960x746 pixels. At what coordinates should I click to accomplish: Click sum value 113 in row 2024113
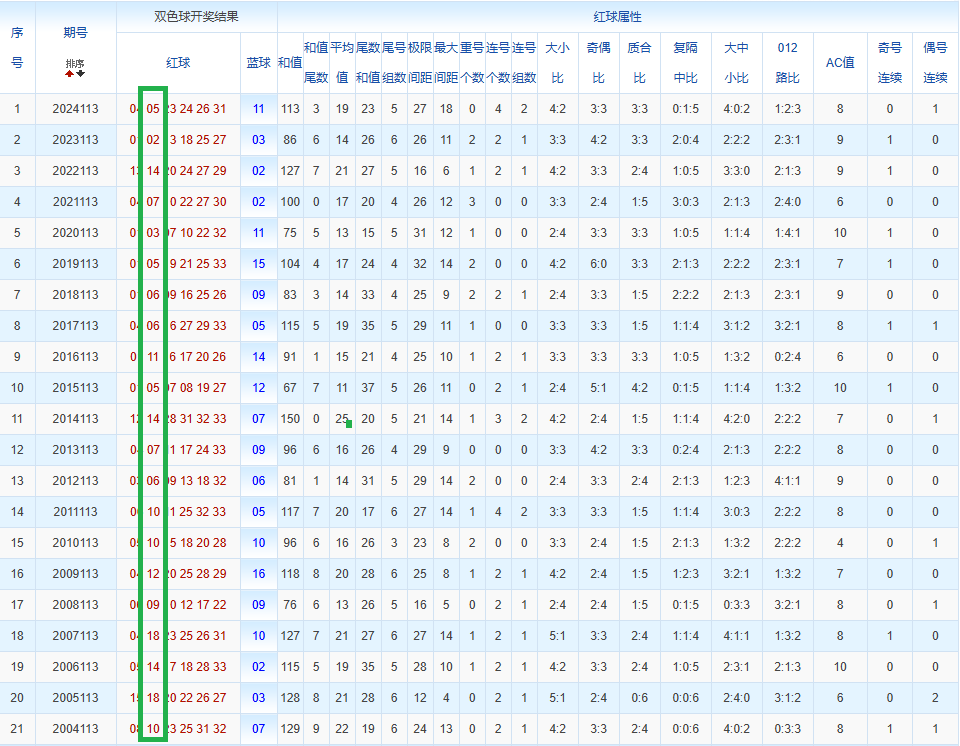[290, 109]
